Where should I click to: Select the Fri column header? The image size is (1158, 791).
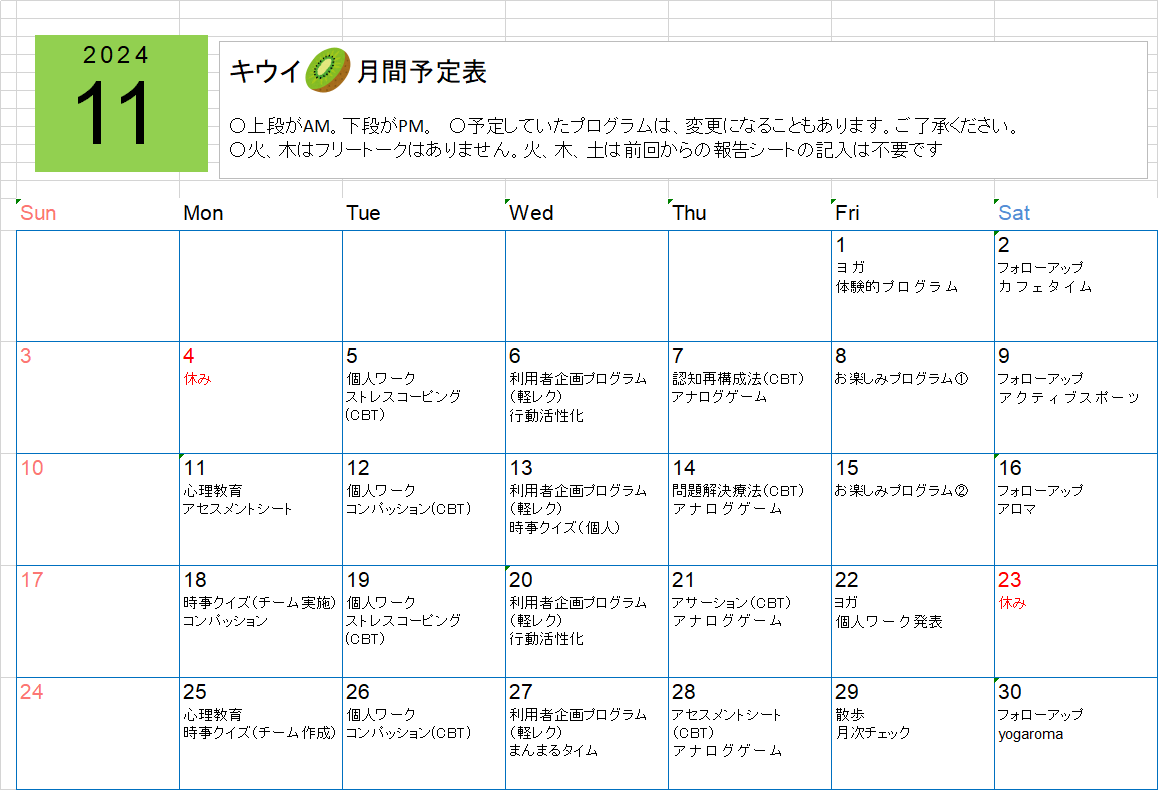847,213
